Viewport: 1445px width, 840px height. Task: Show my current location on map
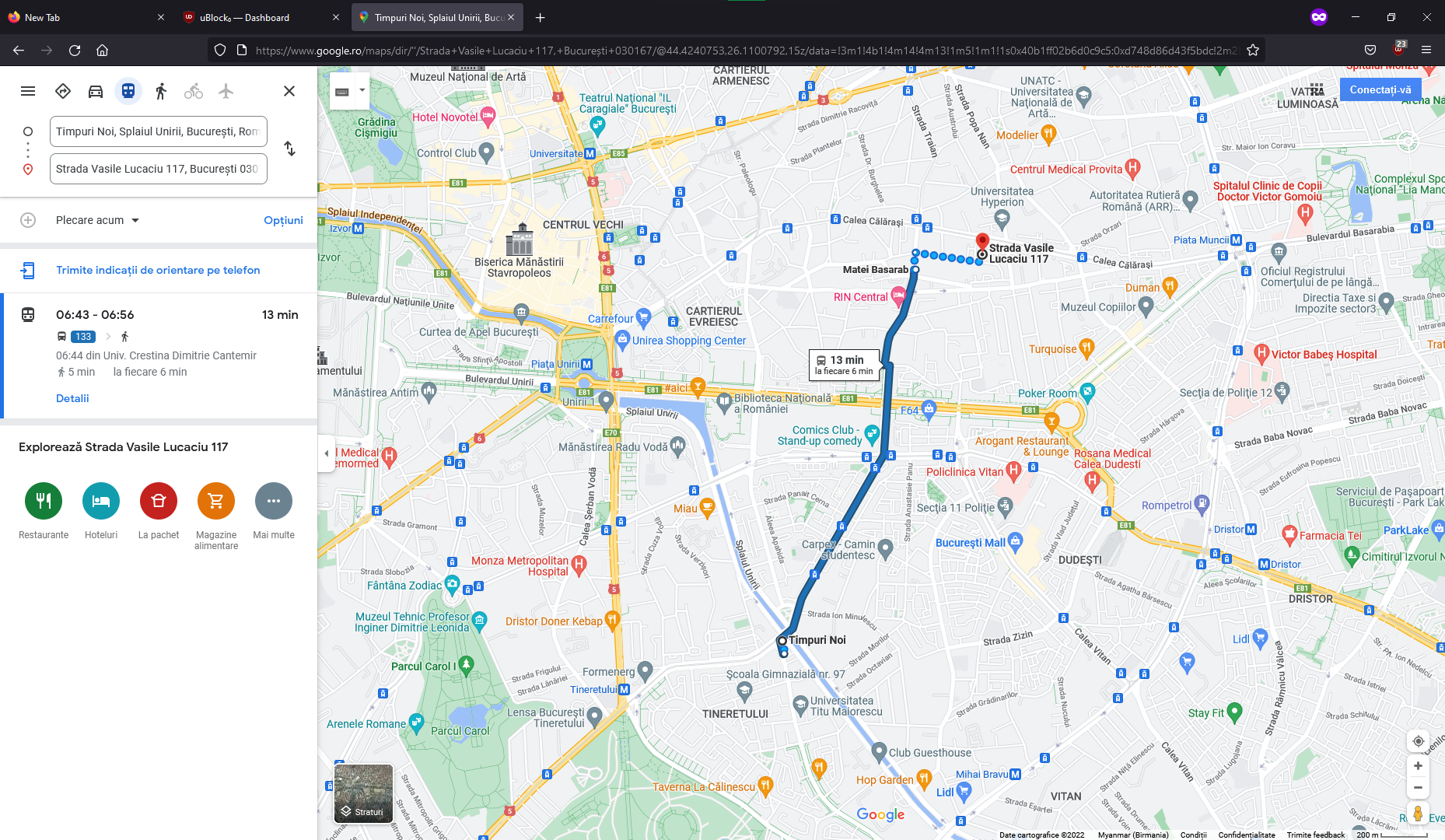(x=1418, y=741)
